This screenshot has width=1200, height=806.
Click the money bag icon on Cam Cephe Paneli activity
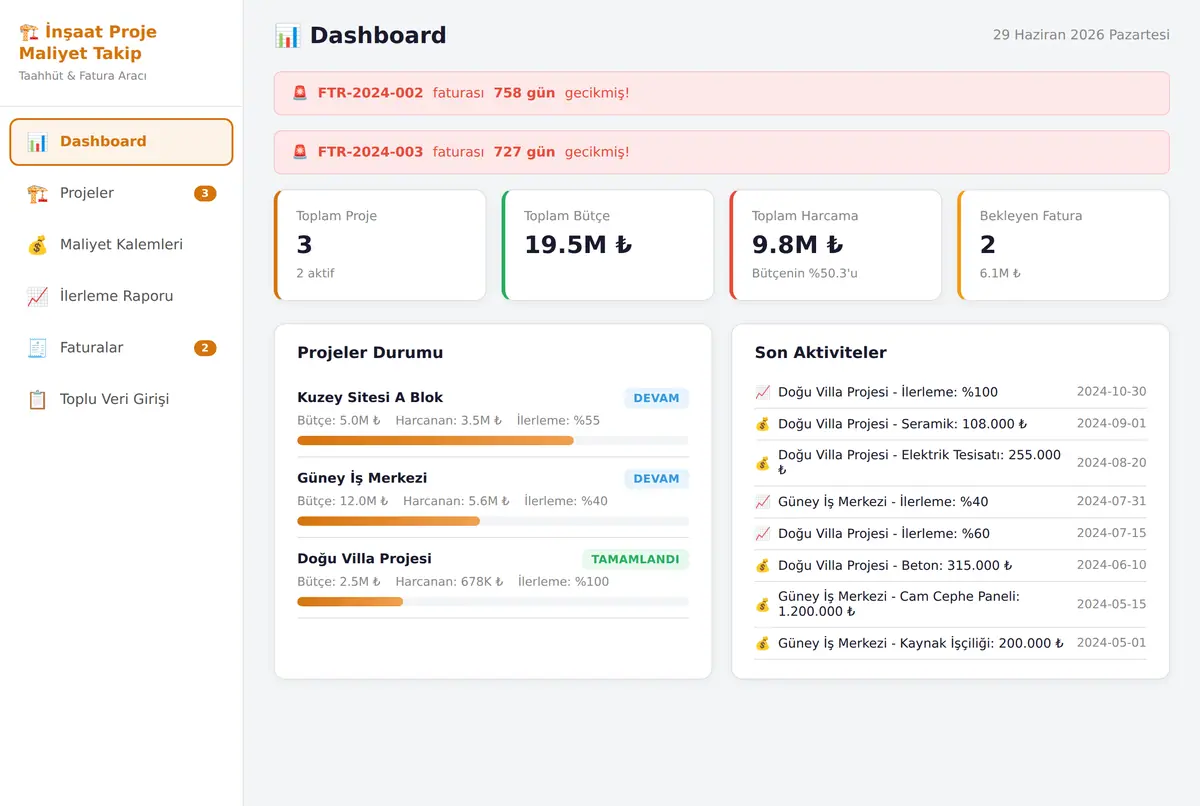763,604
